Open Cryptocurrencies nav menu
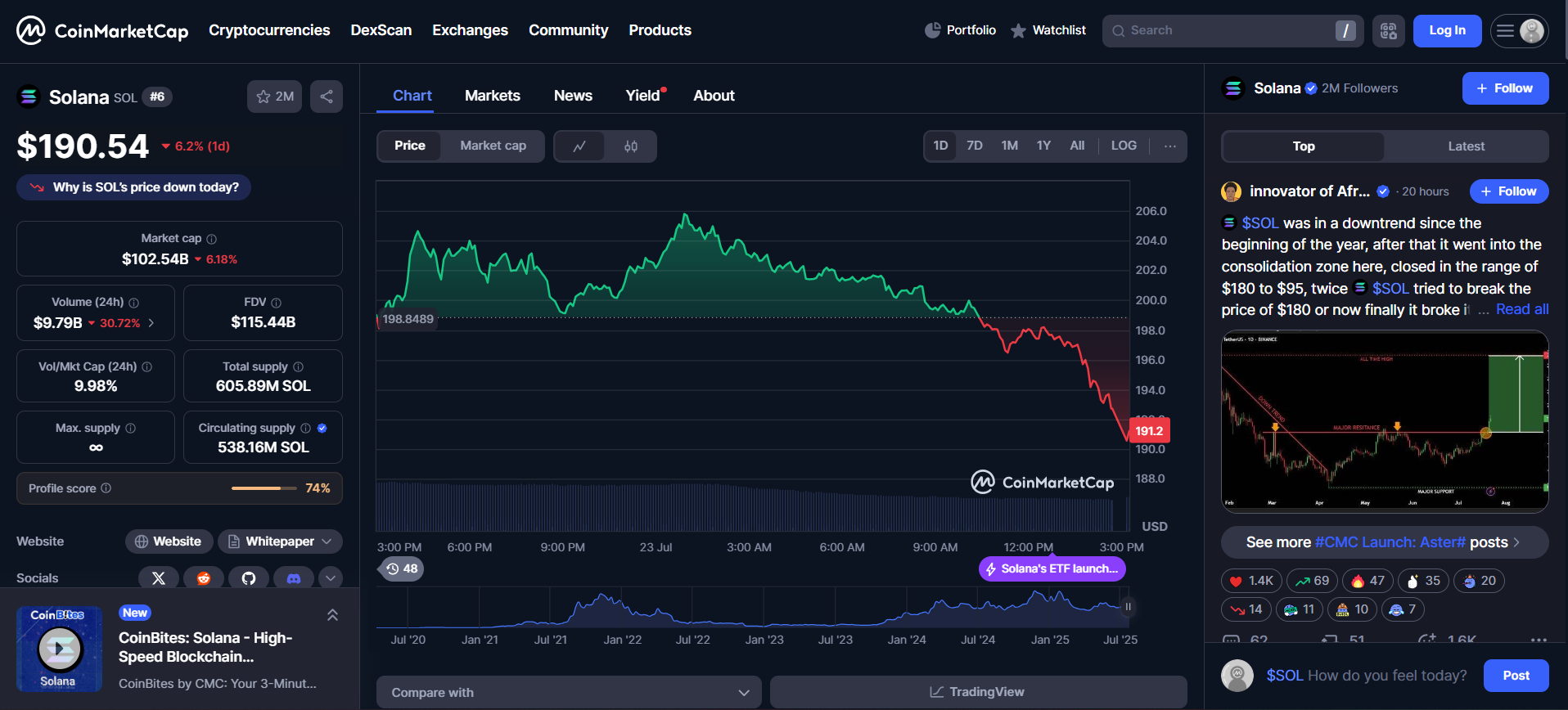 point(269,30)
